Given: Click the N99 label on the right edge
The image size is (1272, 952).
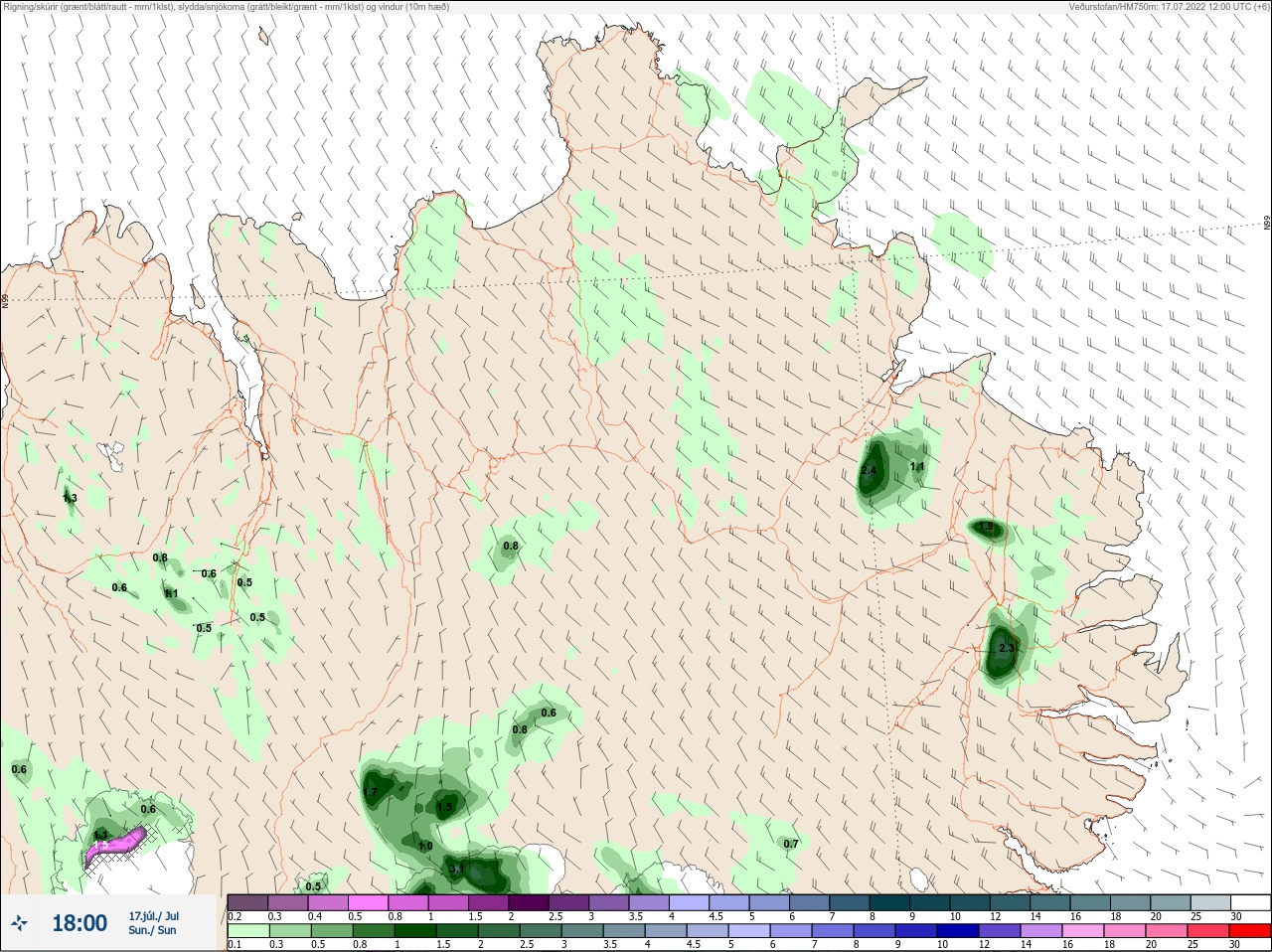Looking at the screenshot, I should click(x=1267, y=223).
